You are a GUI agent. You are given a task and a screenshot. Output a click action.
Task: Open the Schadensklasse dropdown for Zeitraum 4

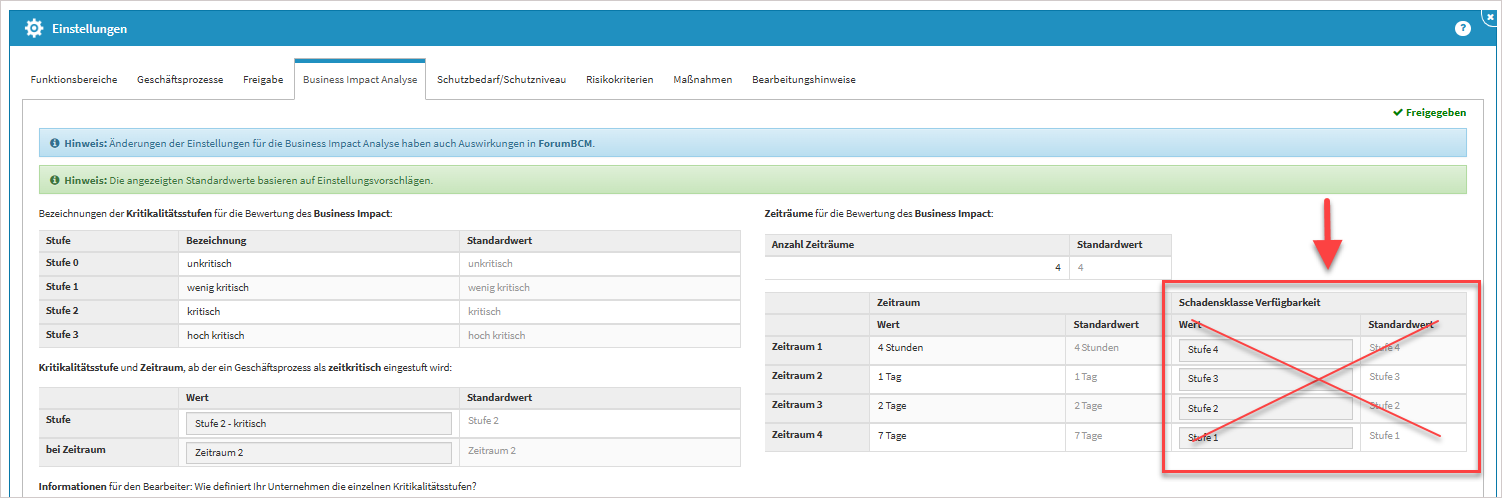coord(1264,437)
